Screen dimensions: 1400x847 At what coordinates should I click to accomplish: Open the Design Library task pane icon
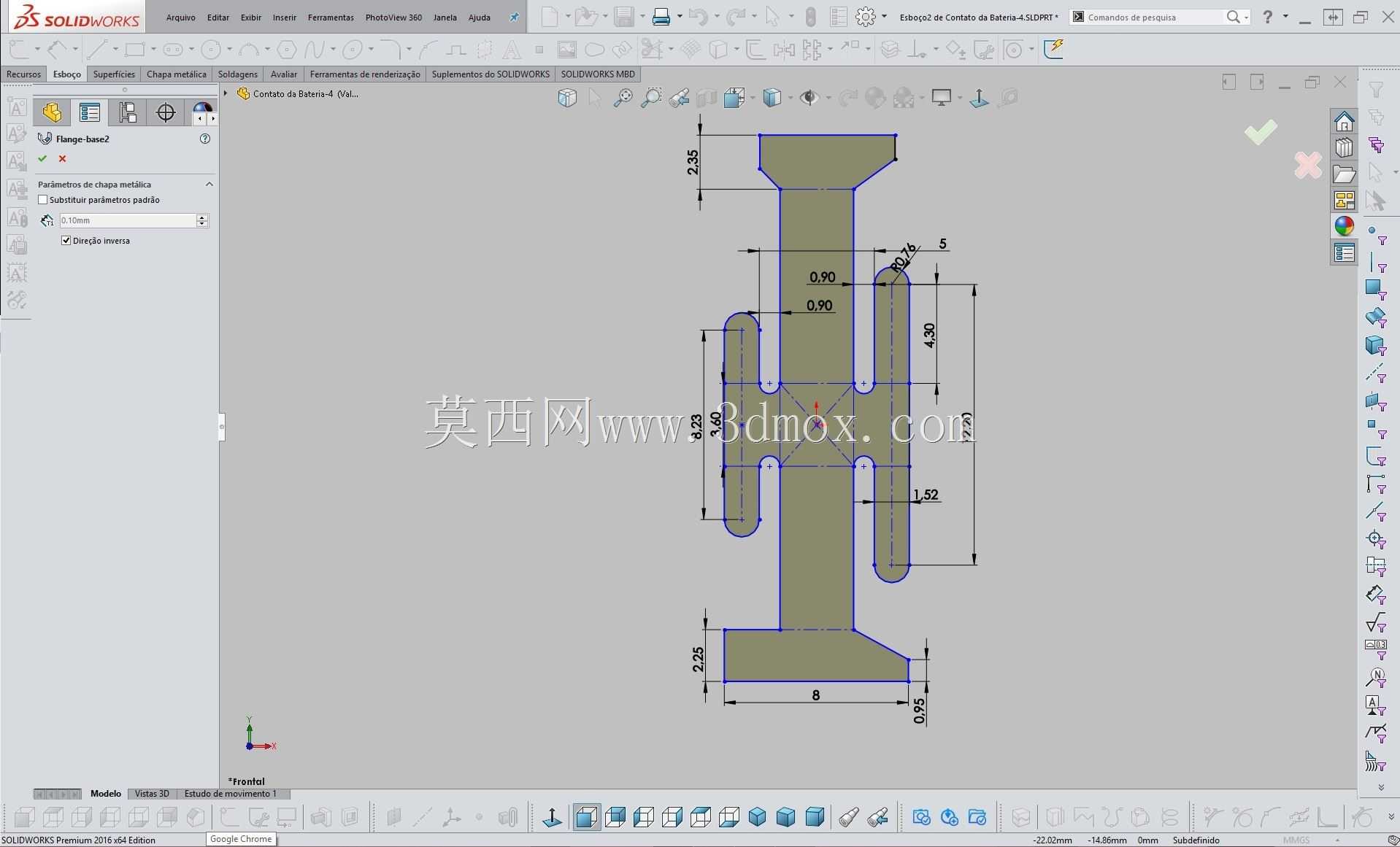(x=1344, y=147)
